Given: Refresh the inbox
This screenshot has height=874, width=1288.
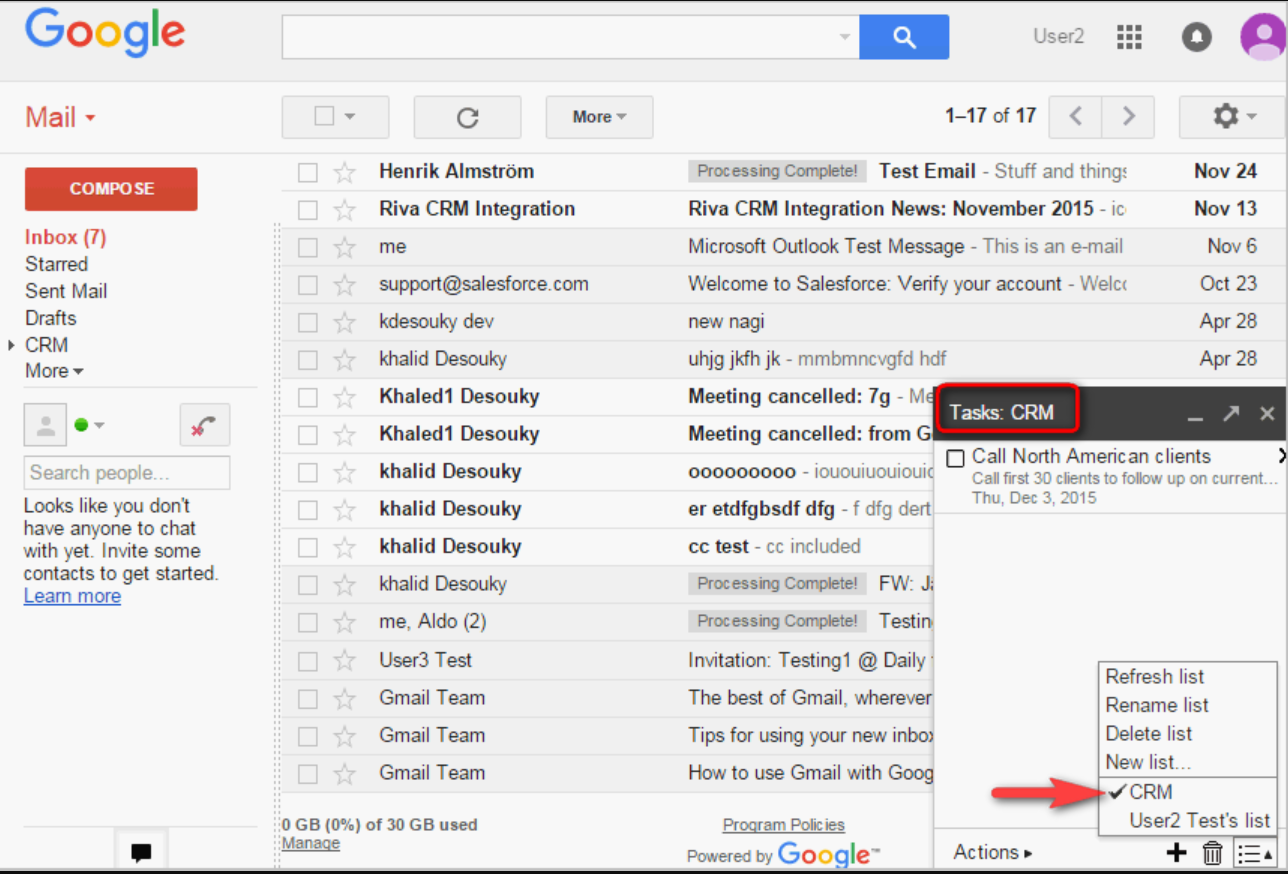Looking at the screenshot, I should point(467,117).
